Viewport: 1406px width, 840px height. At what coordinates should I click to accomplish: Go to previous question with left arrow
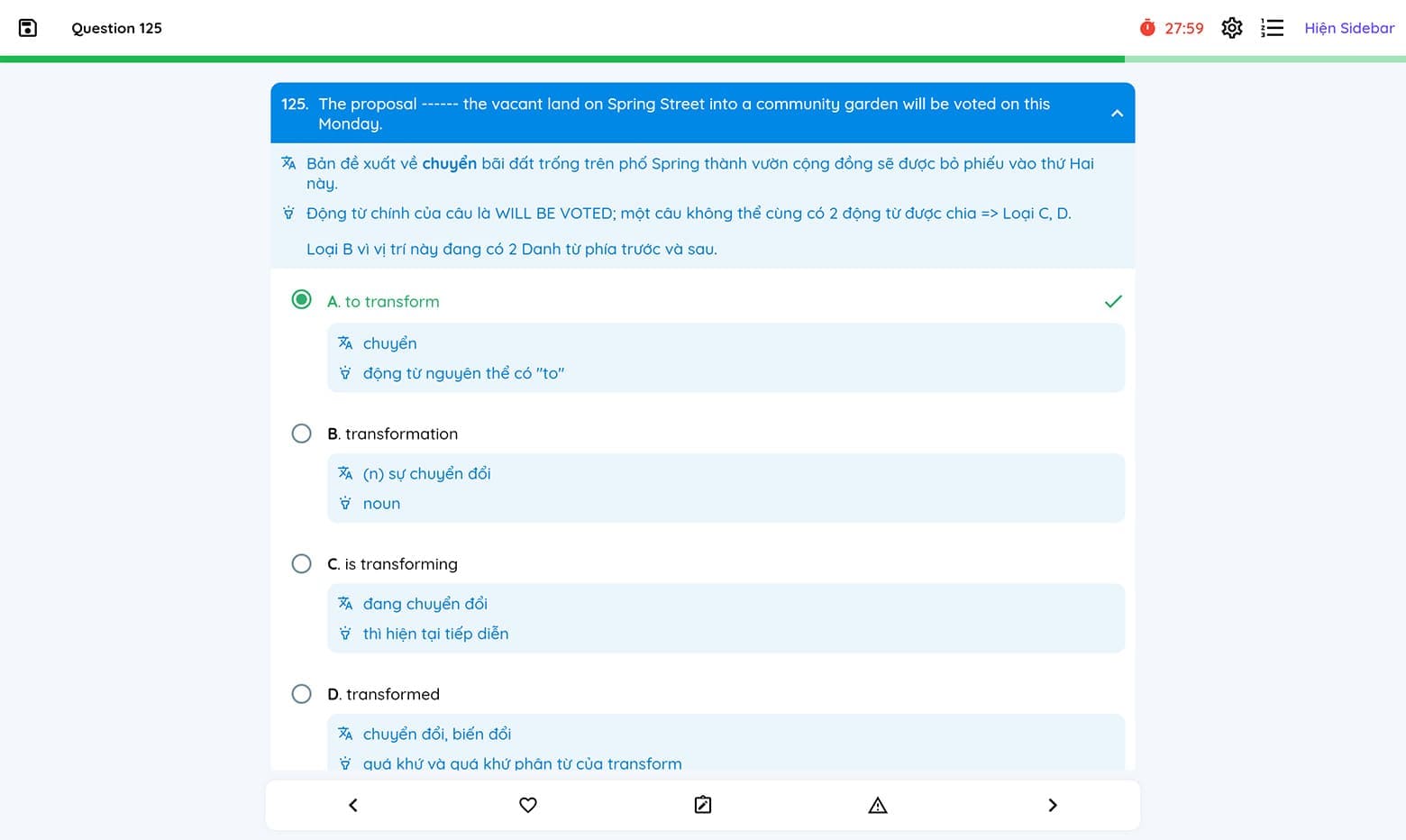coord(353,805)
